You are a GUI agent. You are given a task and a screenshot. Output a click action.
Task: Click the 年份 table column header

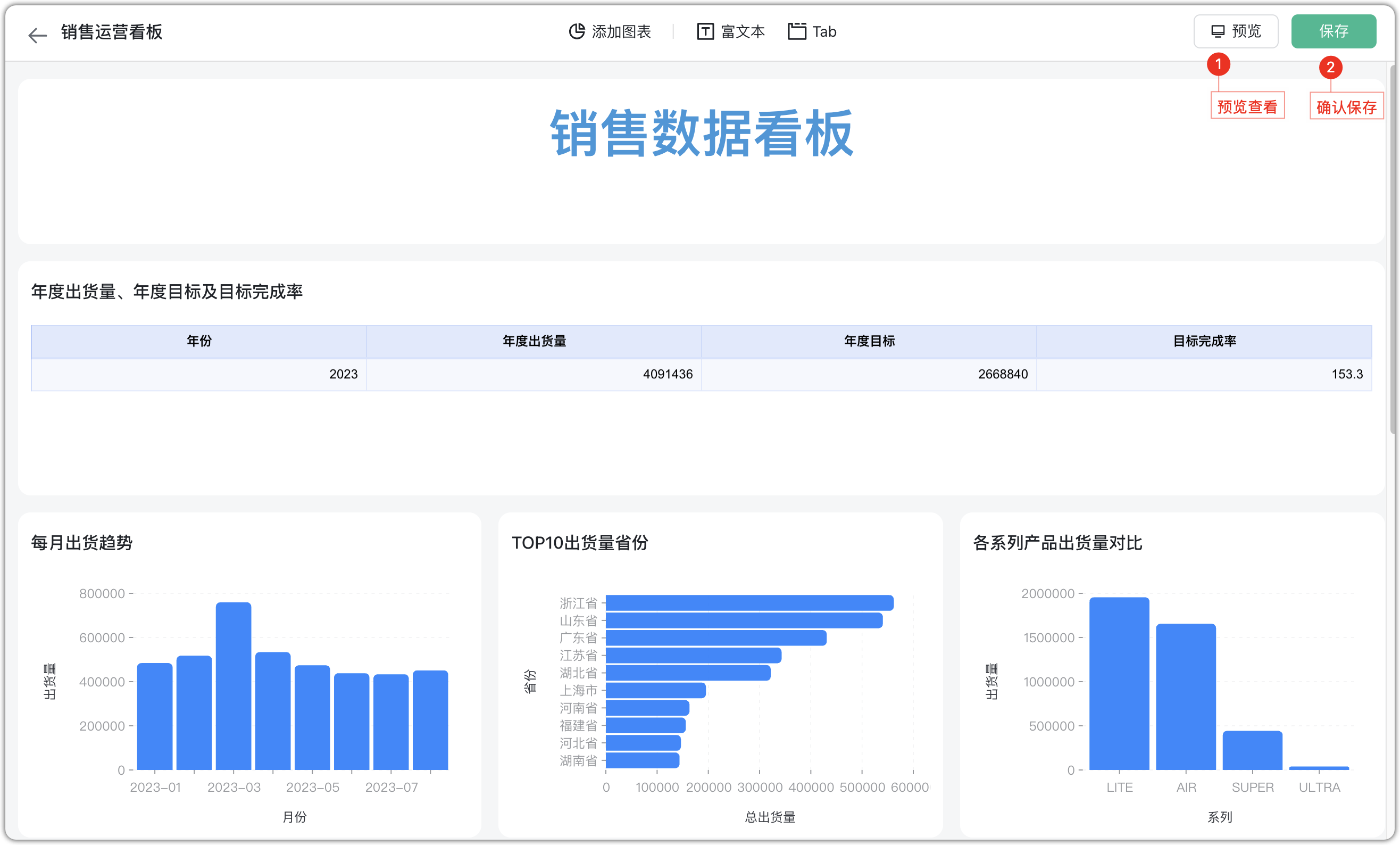pos(199,341)
